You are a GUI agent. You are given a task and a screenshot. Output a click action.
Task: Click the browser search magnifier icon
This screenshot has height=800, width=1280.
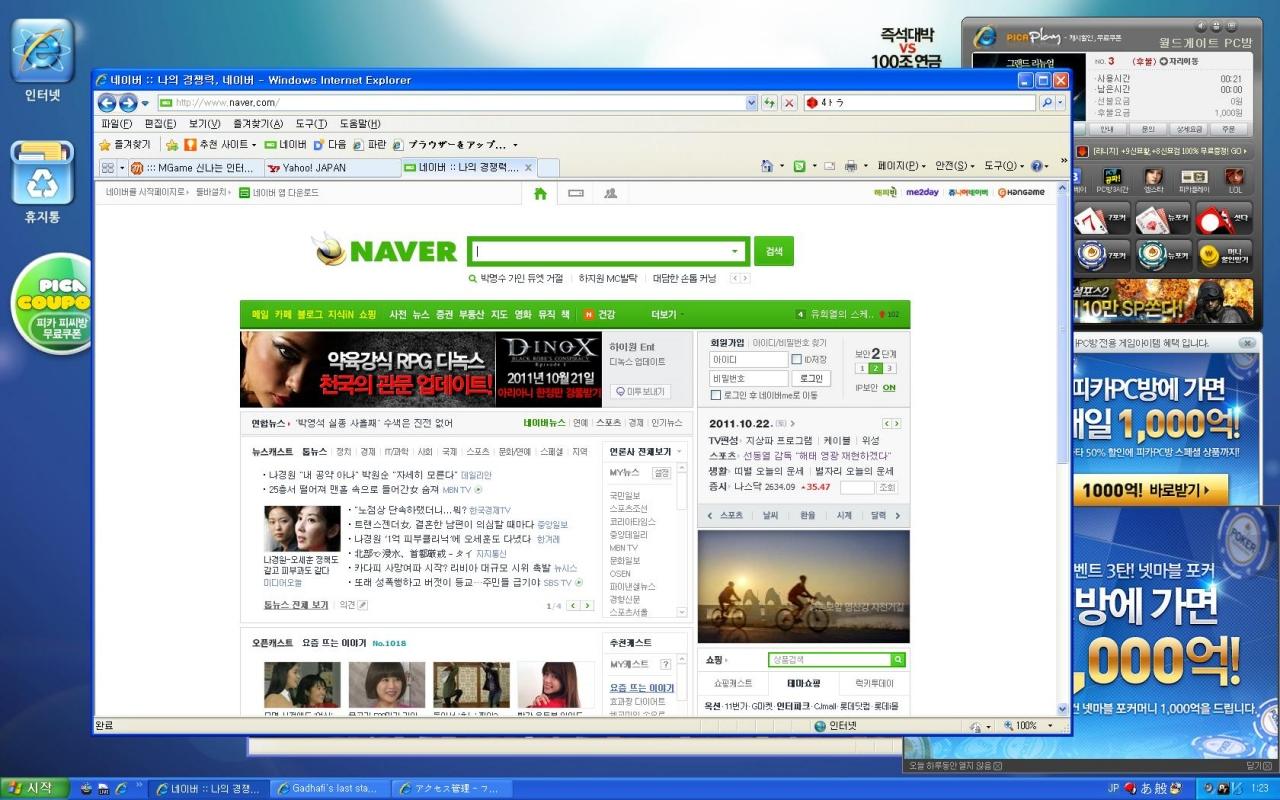coord(1047,103)
